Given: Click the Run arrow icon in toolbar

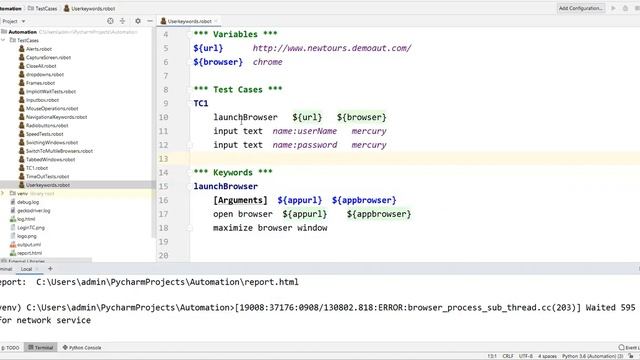Looking at the screenshot, I should tap(613, 8).
